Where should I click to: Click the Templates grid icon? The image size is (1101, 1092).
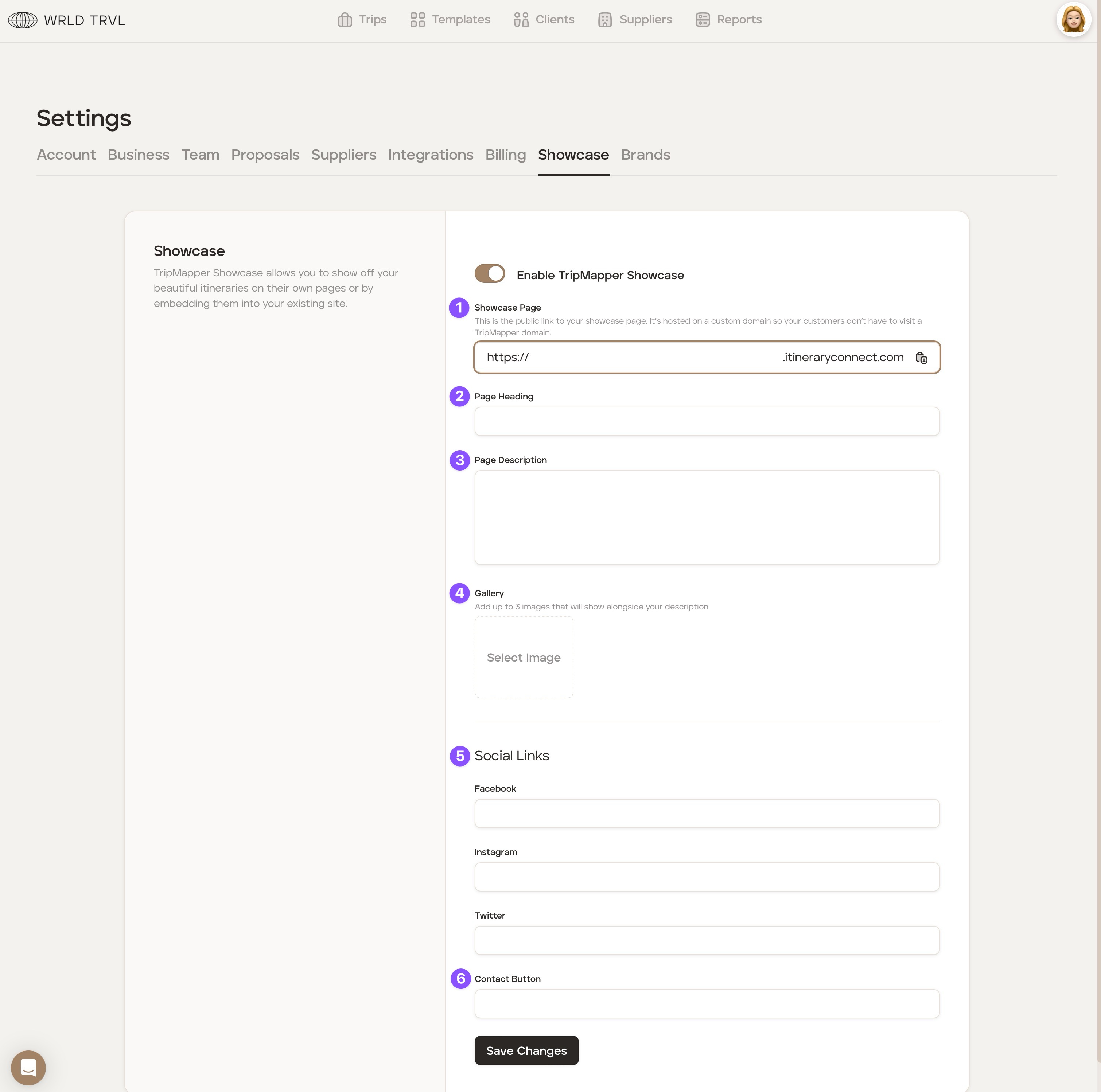pos(417,20)
